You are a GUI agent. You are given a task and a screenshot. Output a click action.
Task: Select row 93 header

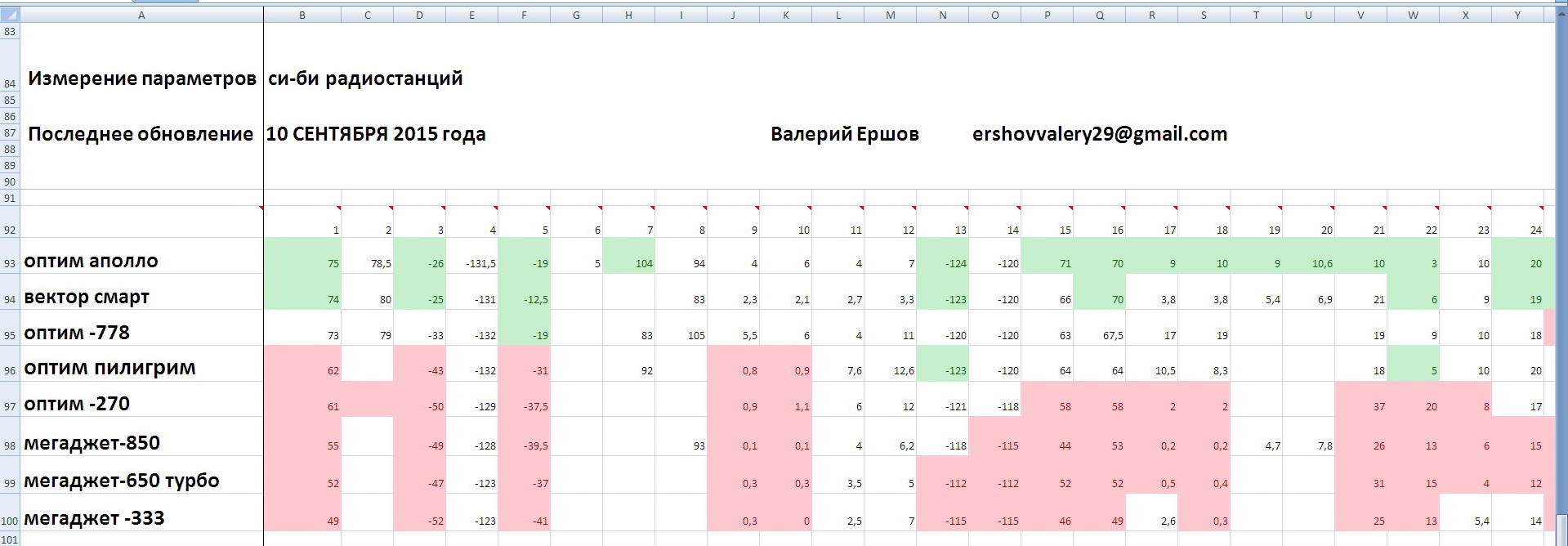10,256
